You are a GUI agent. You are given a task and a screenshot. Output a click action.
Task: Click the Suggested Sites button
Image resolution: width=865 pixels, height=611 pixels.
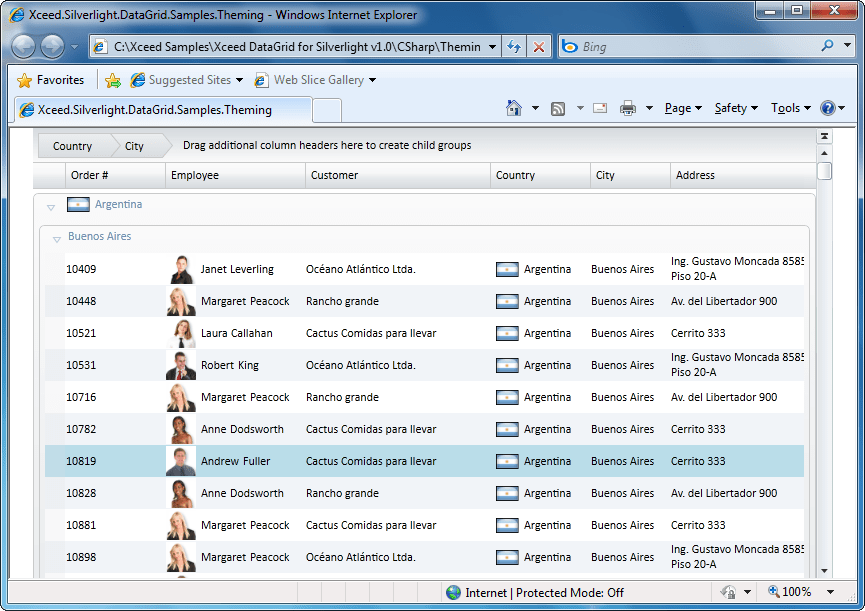point(192,80)
